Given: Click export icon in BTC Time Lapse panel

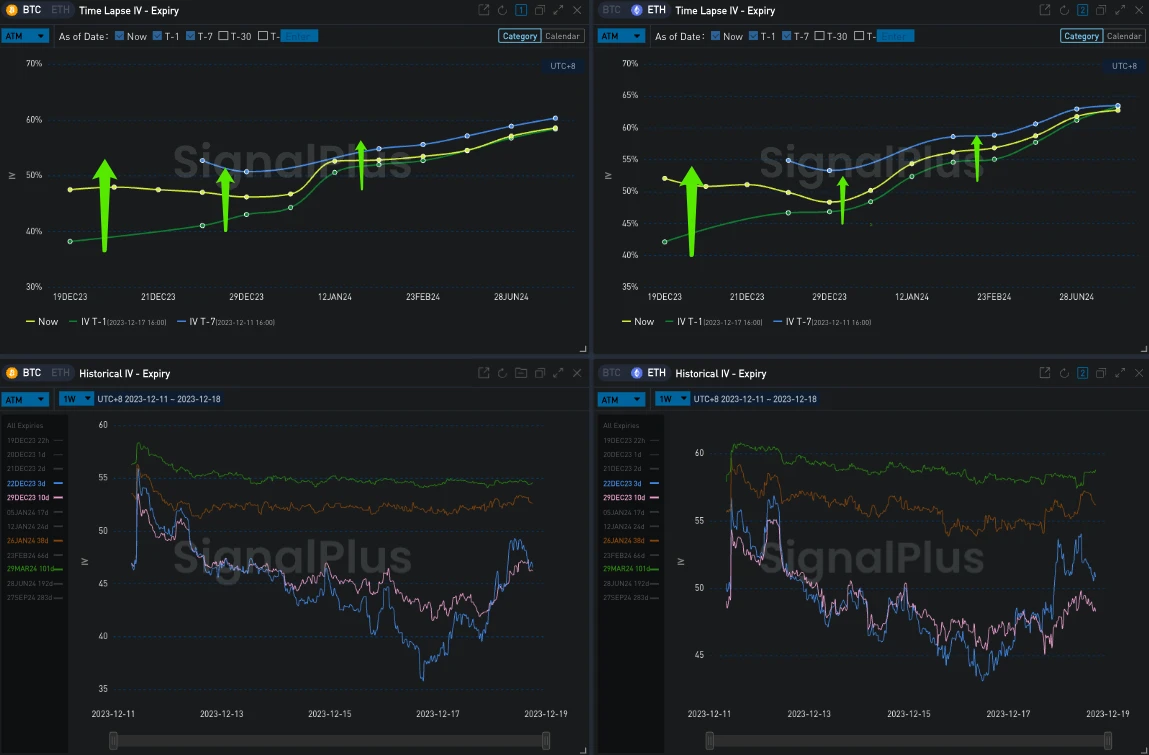Looking at the screenshot, I should (x=484, y=10).
